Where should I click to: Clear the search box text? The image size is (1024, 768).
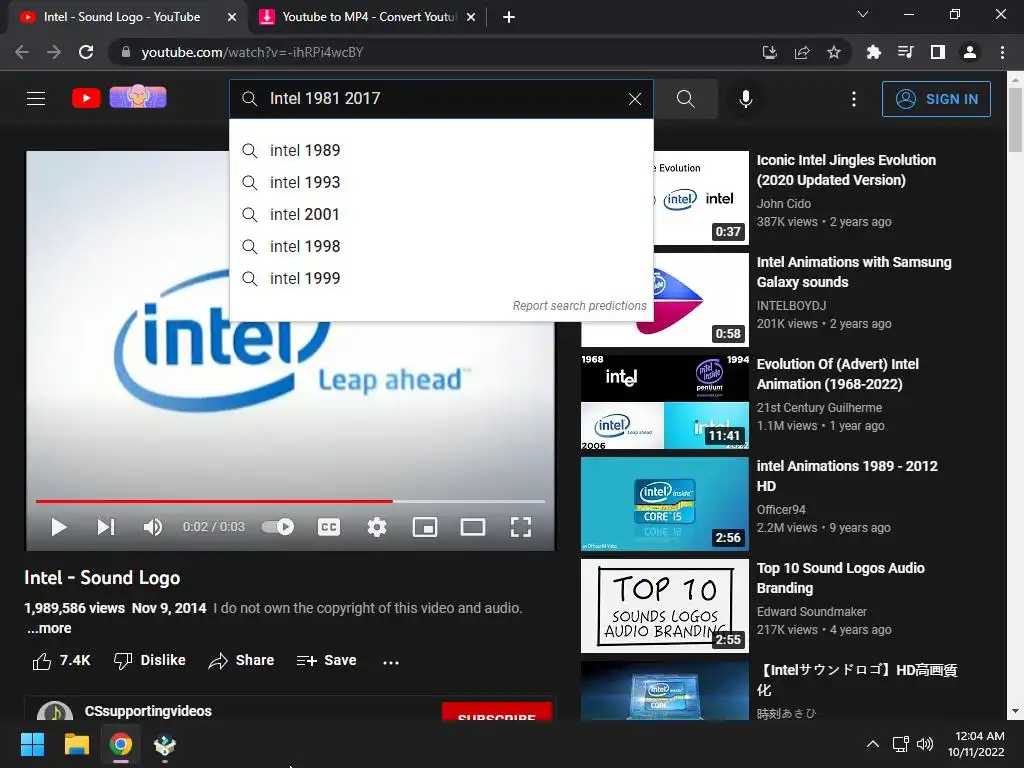[x=635, y=99]
